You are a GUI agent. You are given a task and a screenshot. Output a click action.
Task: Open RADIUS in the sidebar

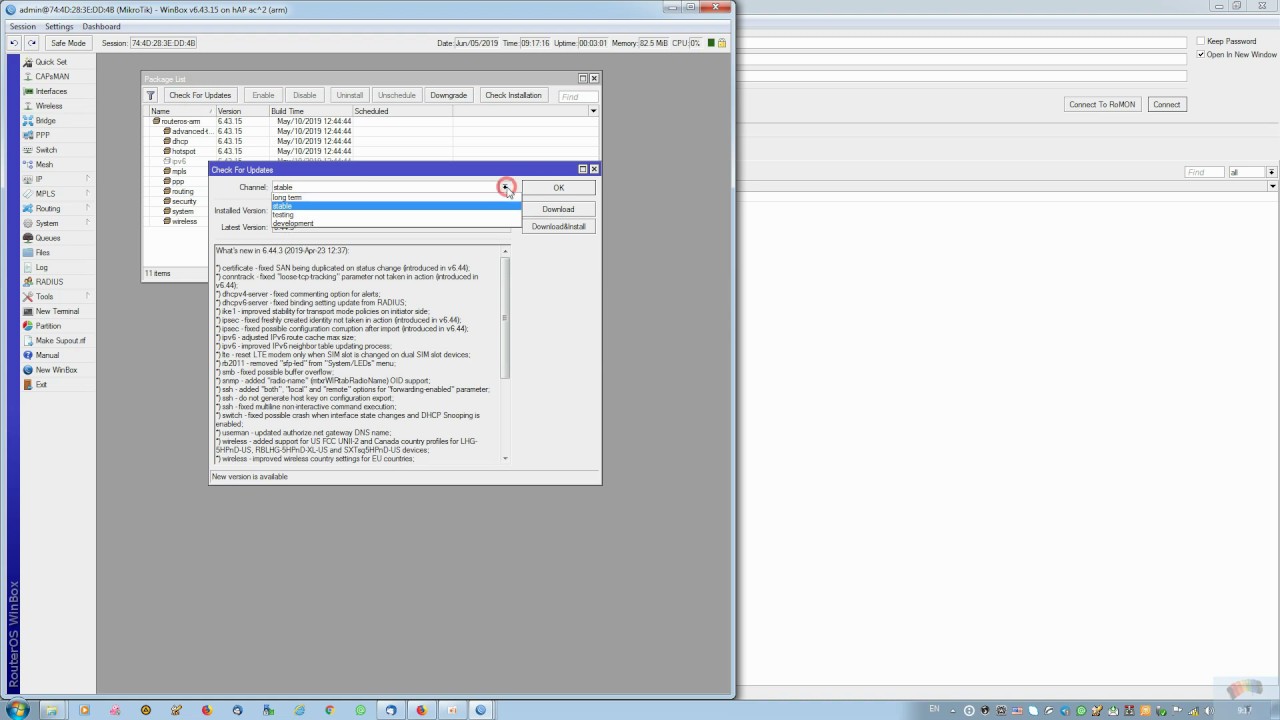[x=49, y=282]
